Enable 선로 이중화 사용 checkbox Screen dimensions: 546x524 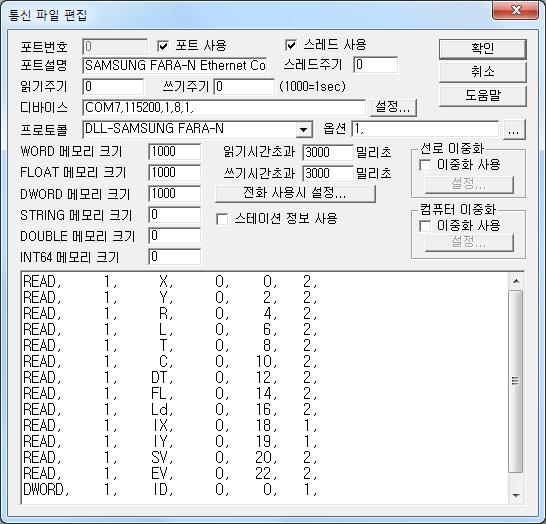[425, 165]
